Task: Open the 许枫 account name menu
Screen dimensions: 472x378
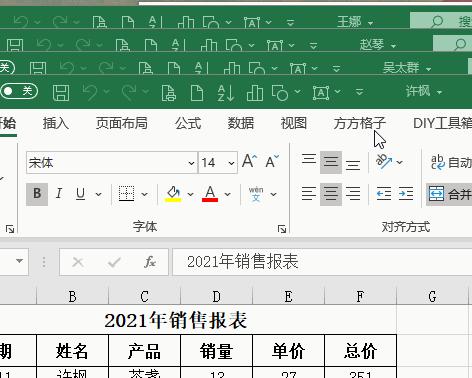Action: [x=424, y=91]
